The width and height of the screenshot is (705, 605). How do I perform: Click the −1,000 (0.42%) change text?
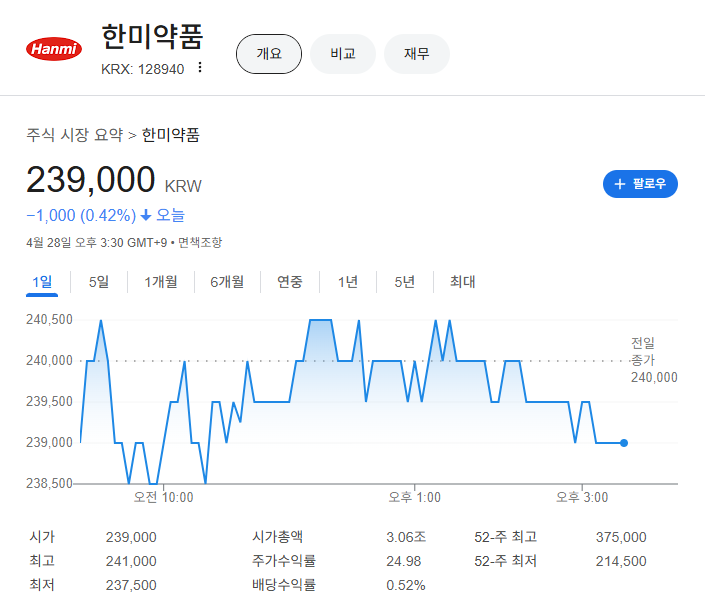coord(81,215)
